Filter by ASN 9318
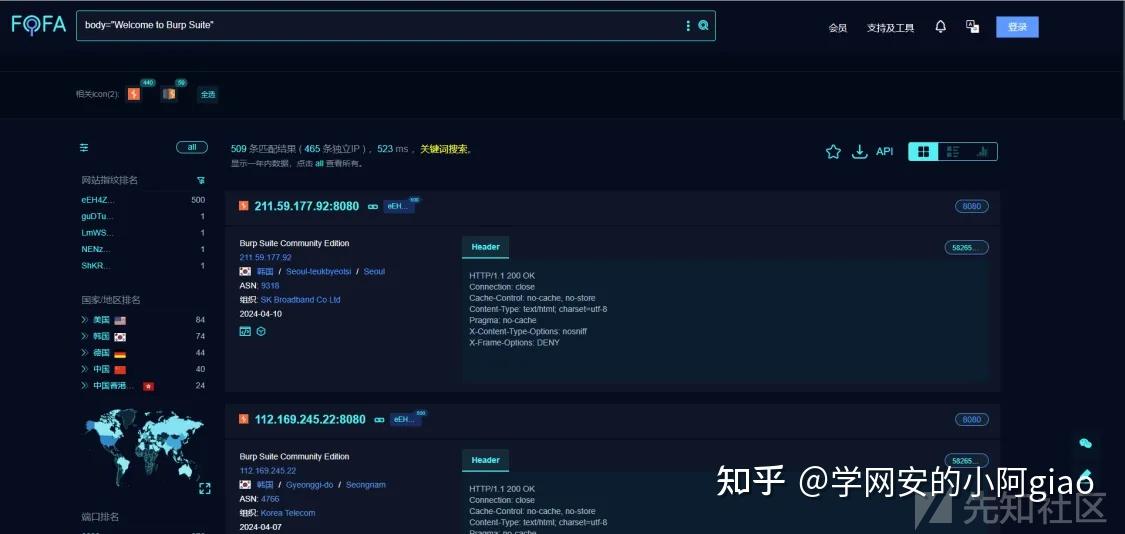Screen dimensions: 1125x534 point(270,286)
